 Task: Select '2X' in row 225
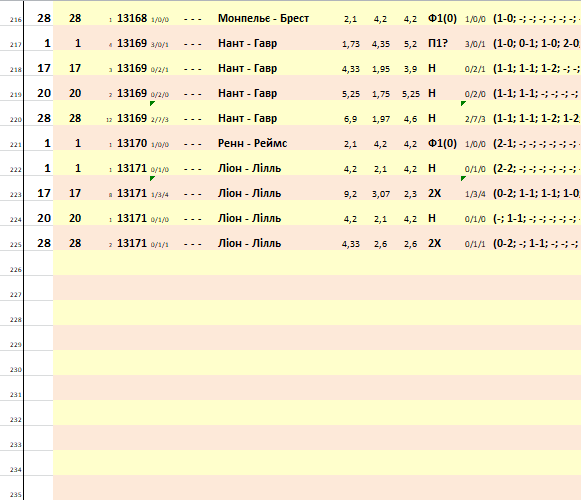[x=435, y=243]
